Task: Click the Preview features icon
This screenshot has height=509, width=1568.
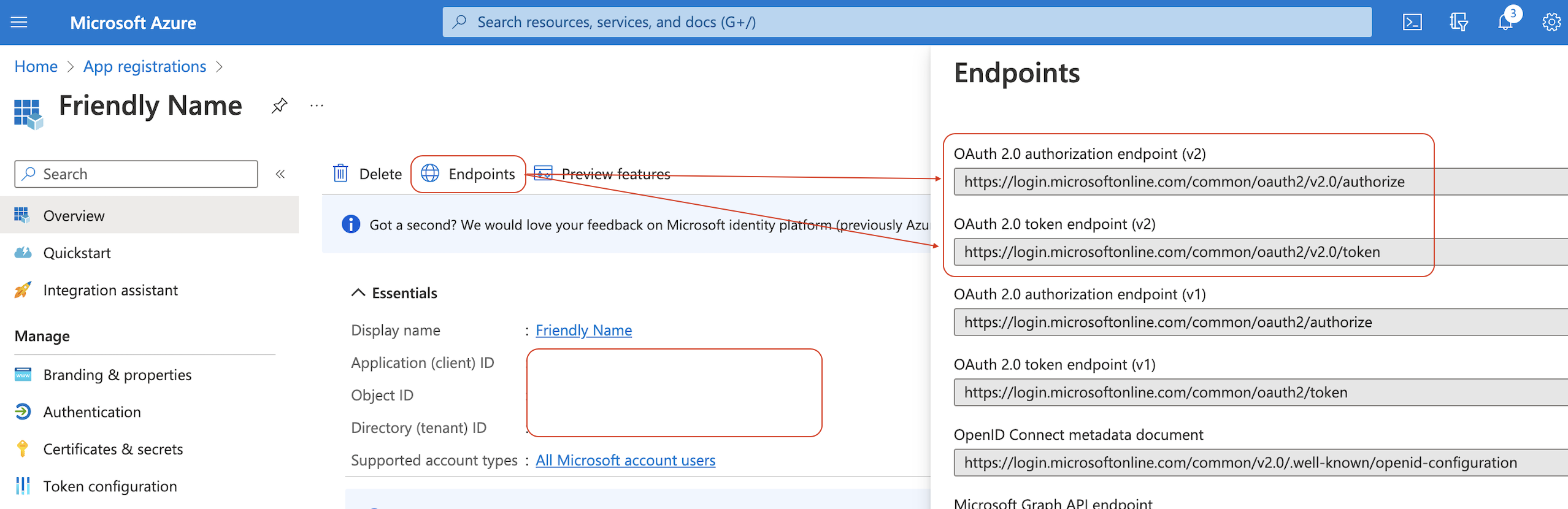Action: [543, 174]
